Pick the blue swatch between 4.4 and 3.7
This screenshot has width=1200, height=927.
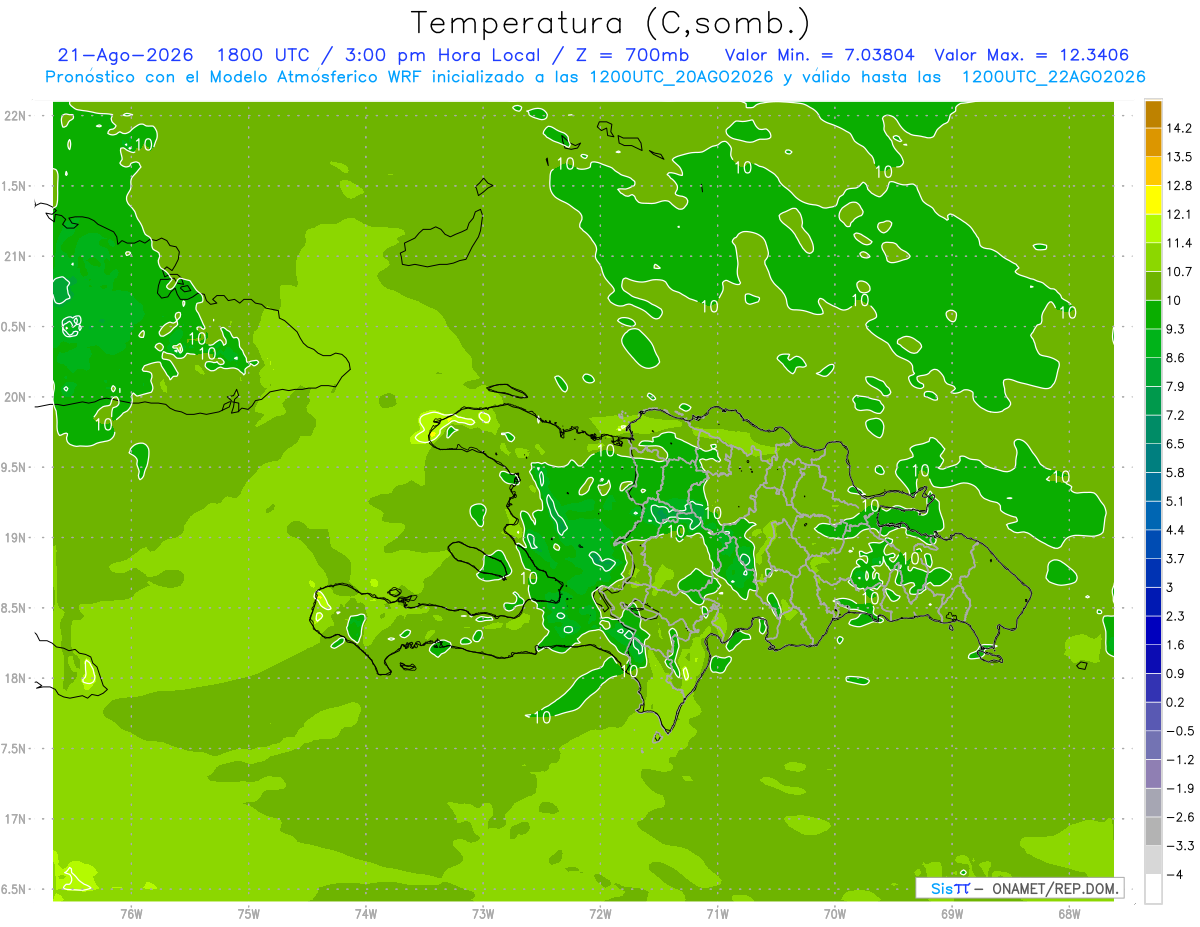click(1153, 544)
